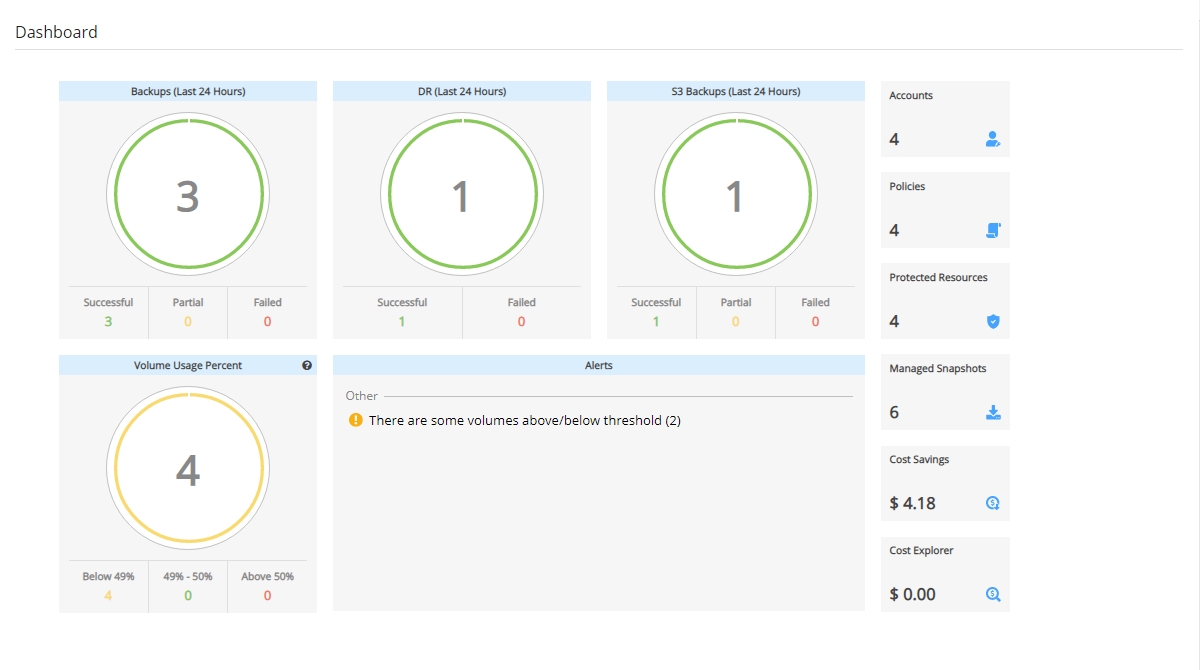This screenshot has height=670, width=1200.
Task: Click the orange alert warning icon
Action: tap(355, 421)
